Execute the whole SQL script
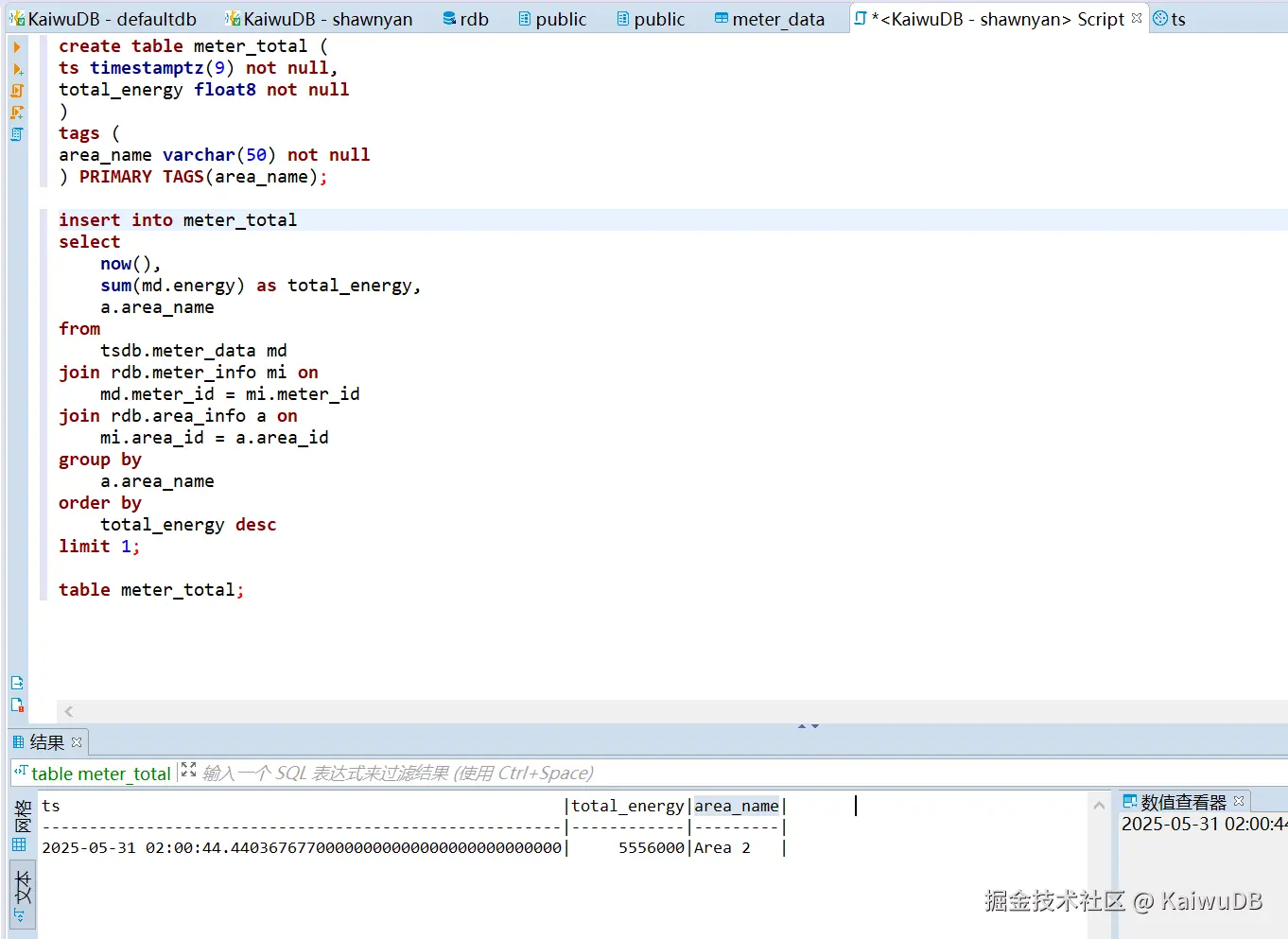The height and width of the screenshot is (939, 1288). (x=17, y=91)
